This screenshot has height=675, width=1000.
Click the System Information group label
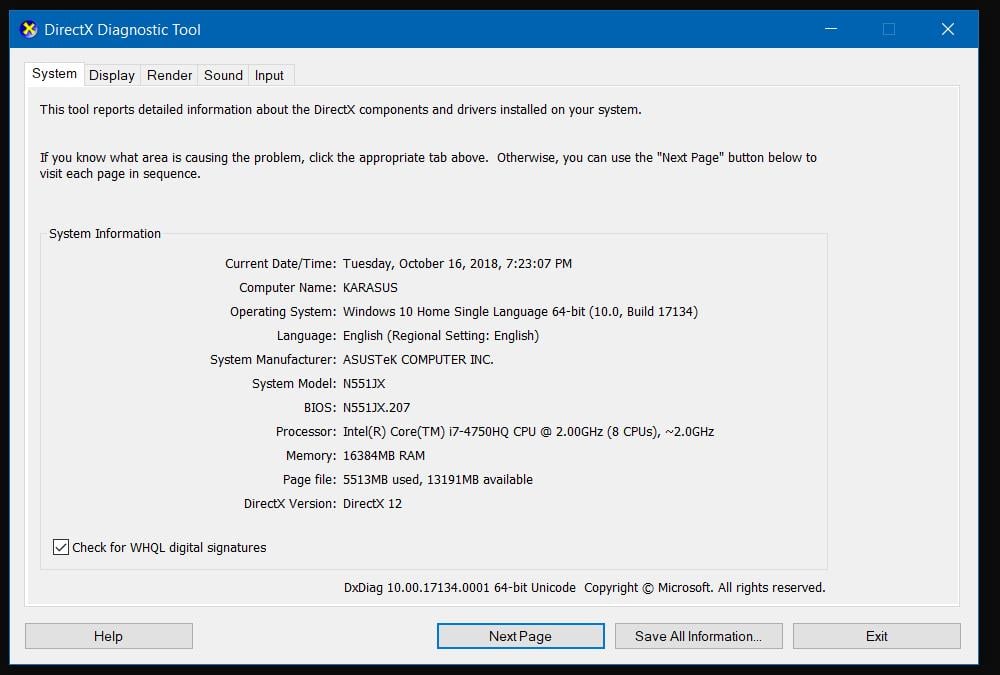(105, 234)
